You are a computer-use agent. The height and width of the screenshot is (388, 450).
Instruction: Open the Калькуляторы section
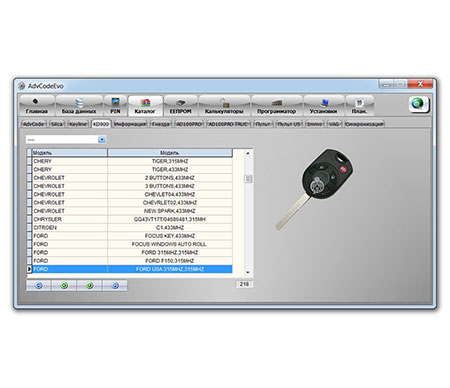click(224, 106)
